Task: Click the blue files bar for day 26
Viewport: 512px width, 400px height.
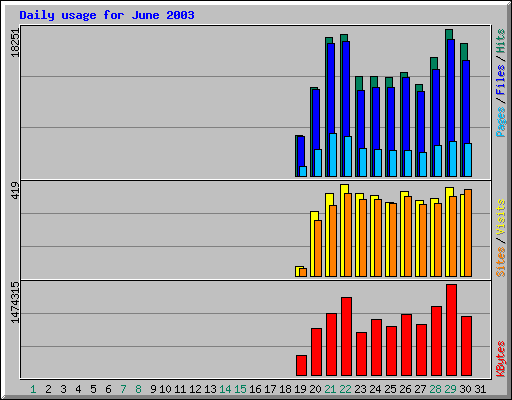Action: (406, 114)
